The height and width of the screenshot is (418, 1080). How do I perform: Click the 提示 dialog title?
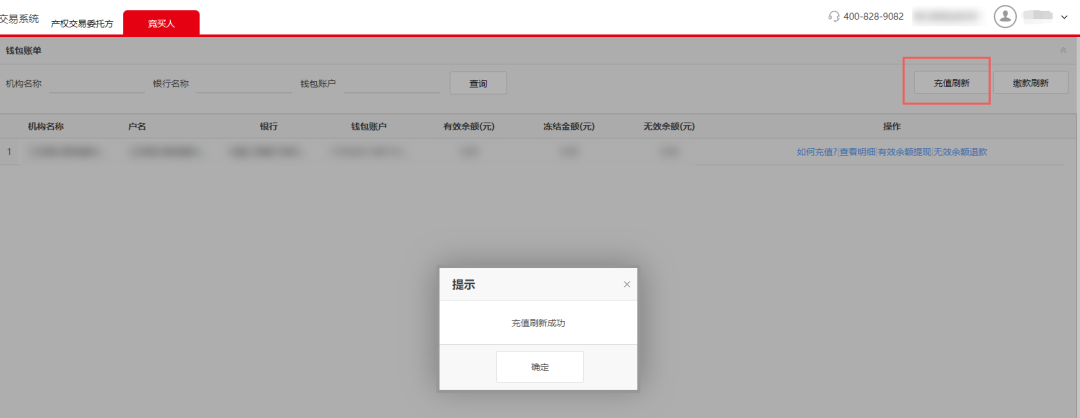[x=463, y=285]
